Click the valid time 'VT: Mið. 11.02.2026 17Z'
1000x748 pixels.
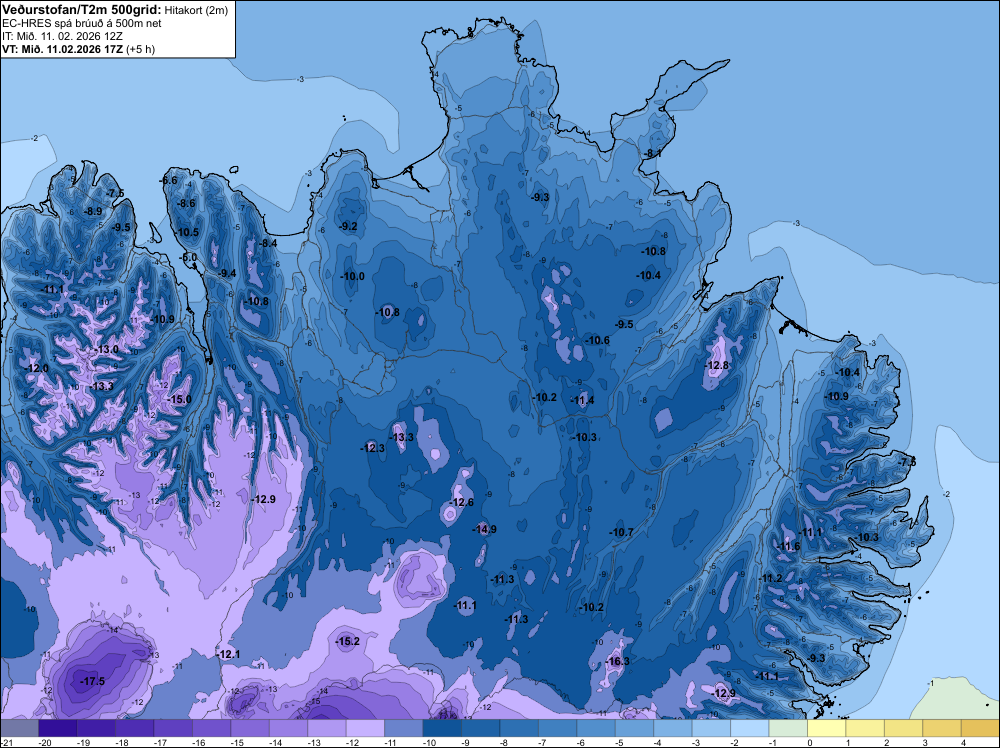coord(63,48)
